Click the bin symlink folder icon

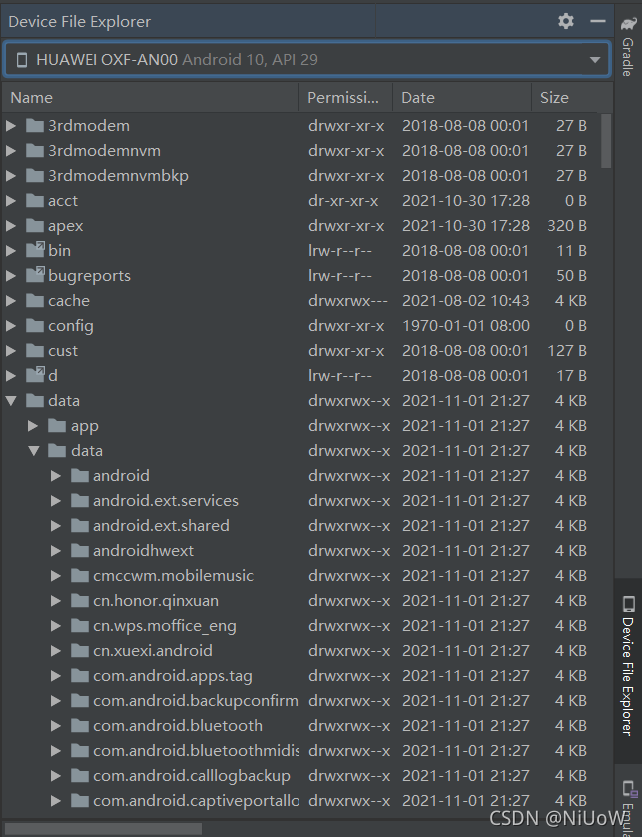tap(35, 250)
